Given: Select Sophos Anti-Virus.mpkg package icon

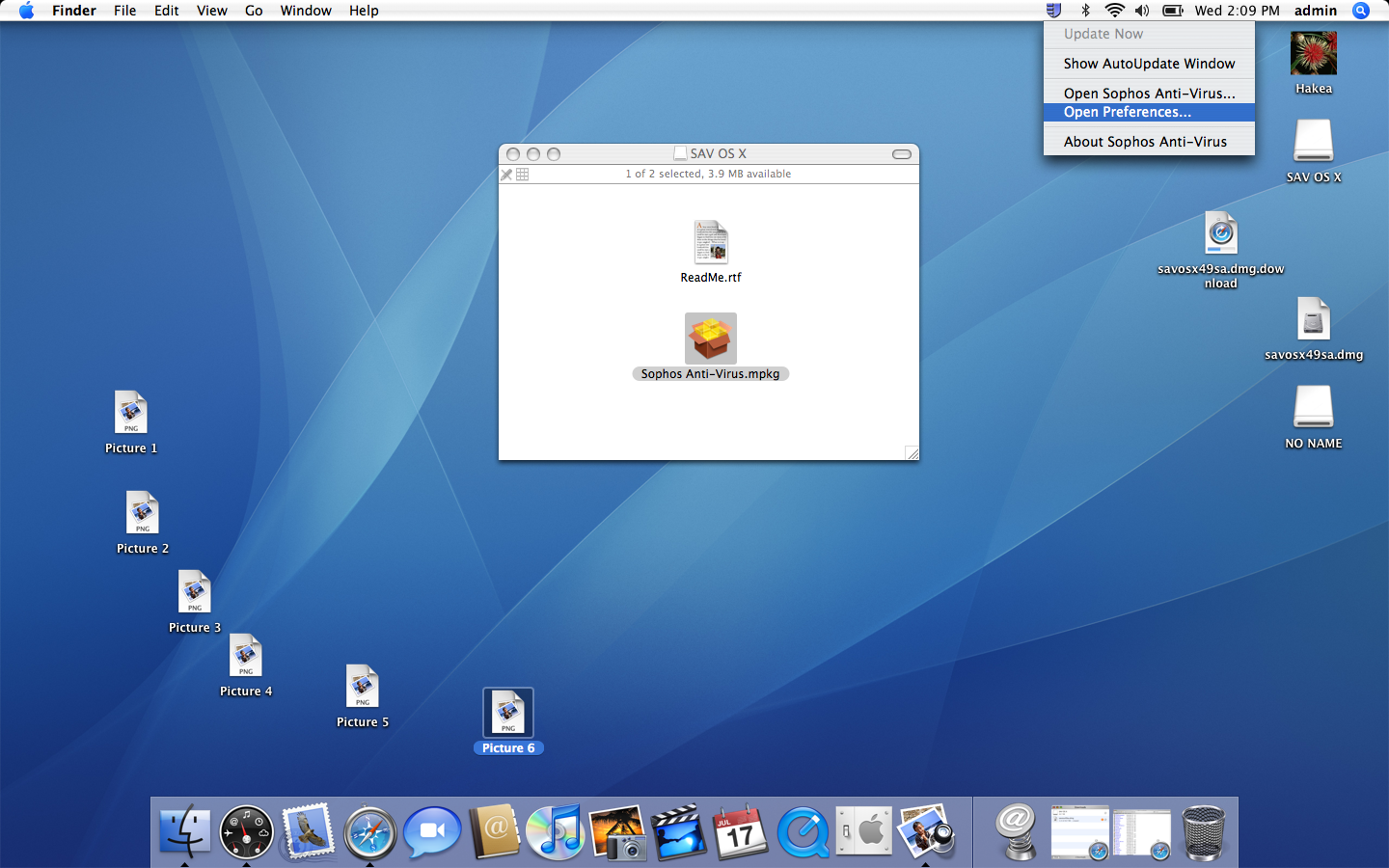Looking at the screenshot, I should 711,339.
